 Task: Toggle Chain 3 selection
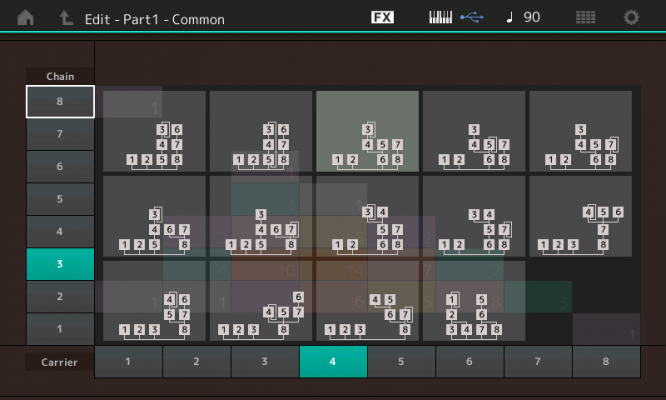(60, 264)
